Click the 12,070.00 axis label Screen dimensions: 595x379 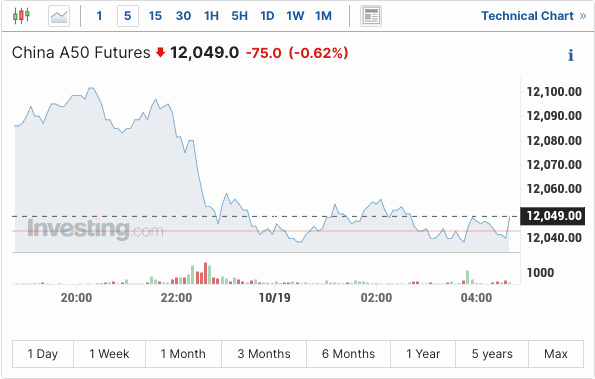[554, 165]
